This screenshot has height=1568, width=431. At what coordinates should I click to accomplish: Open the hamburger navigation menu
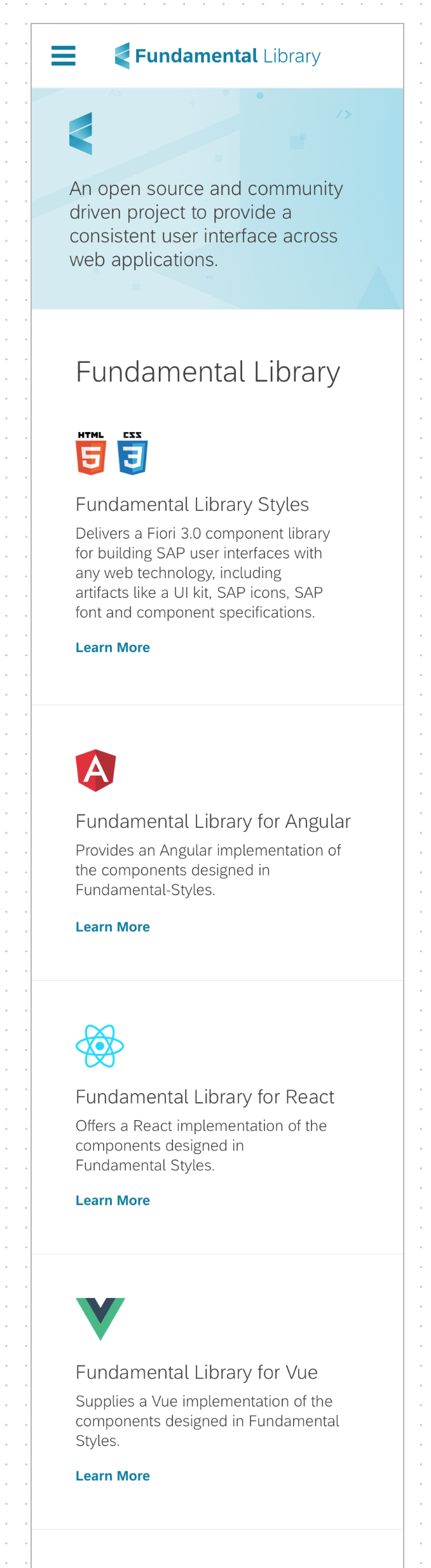click(x=63, y=56)
